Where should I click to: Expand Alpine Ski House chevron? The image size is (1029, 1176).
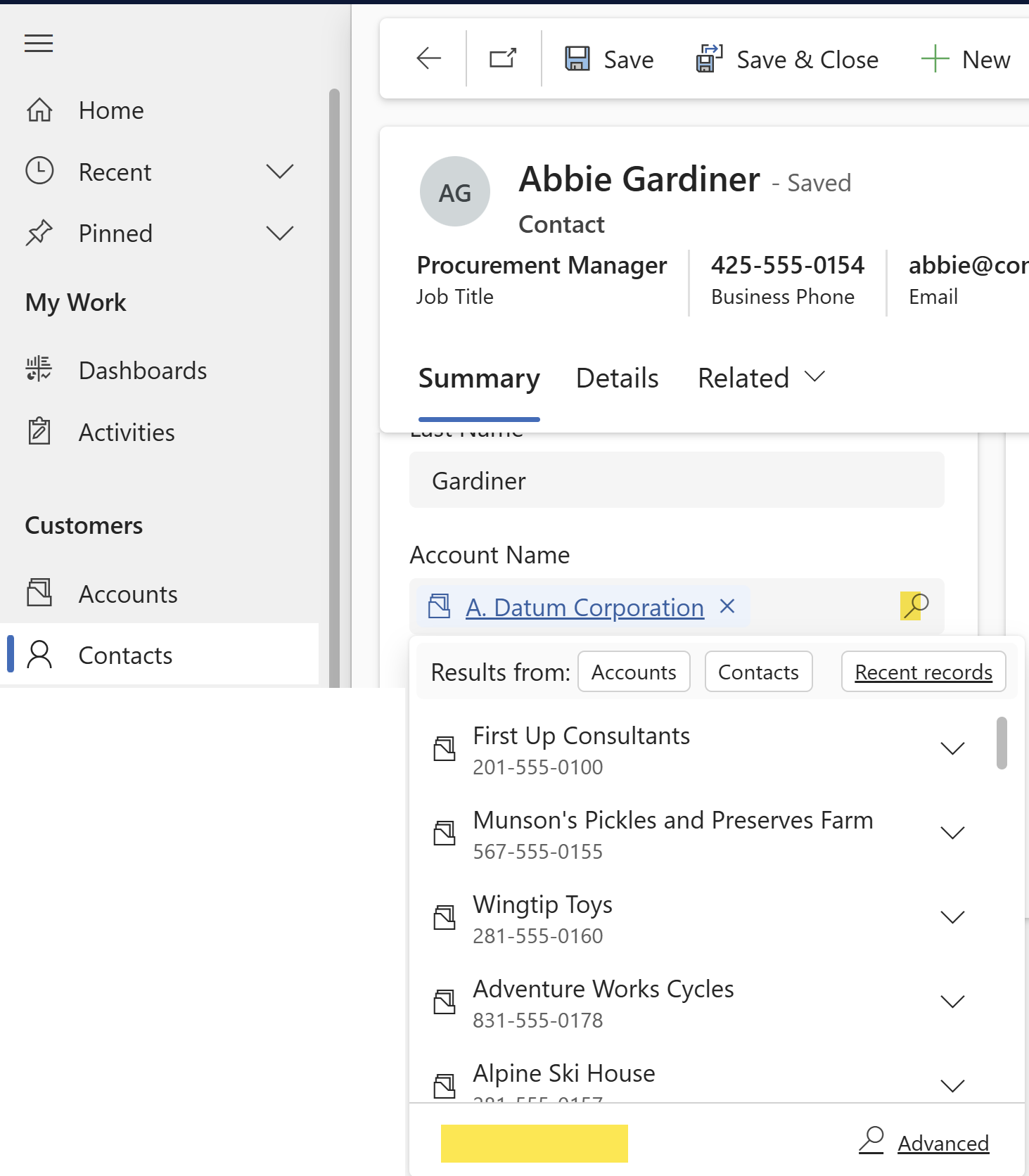pos(952,1086)
